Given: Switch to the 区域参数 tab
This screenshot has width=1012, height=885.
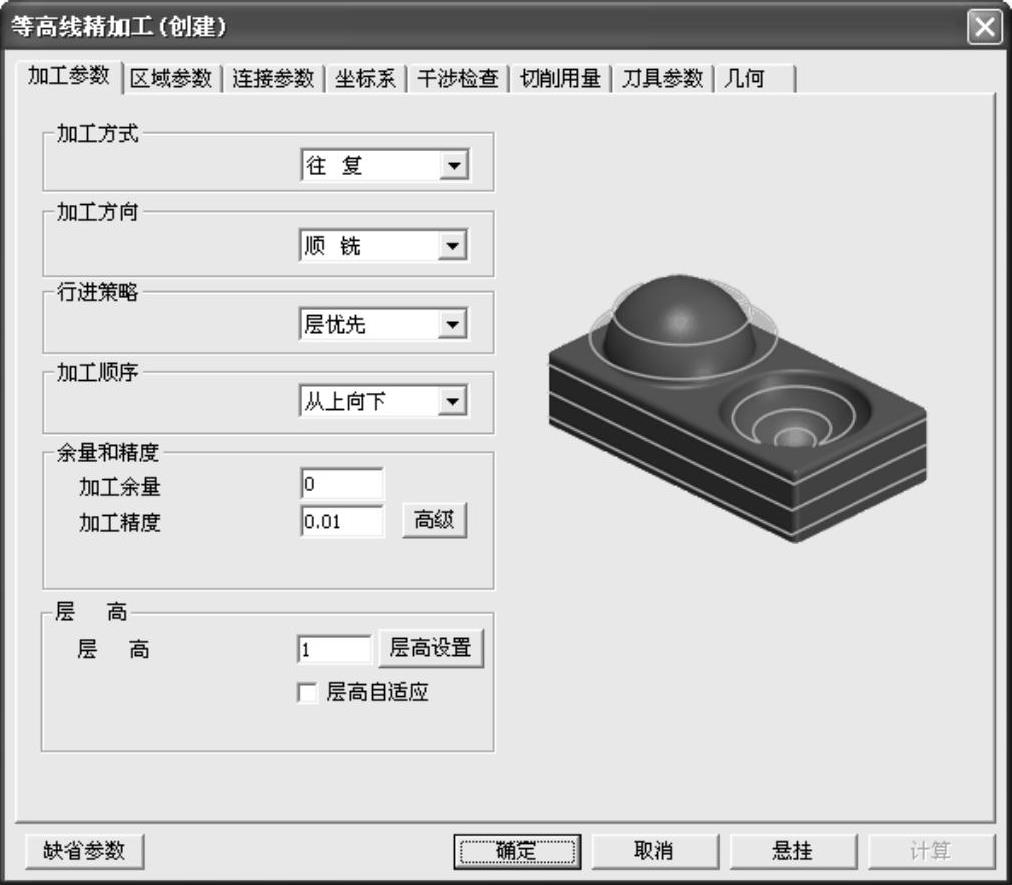Looking at the screenshot, I should pos(172,79).
